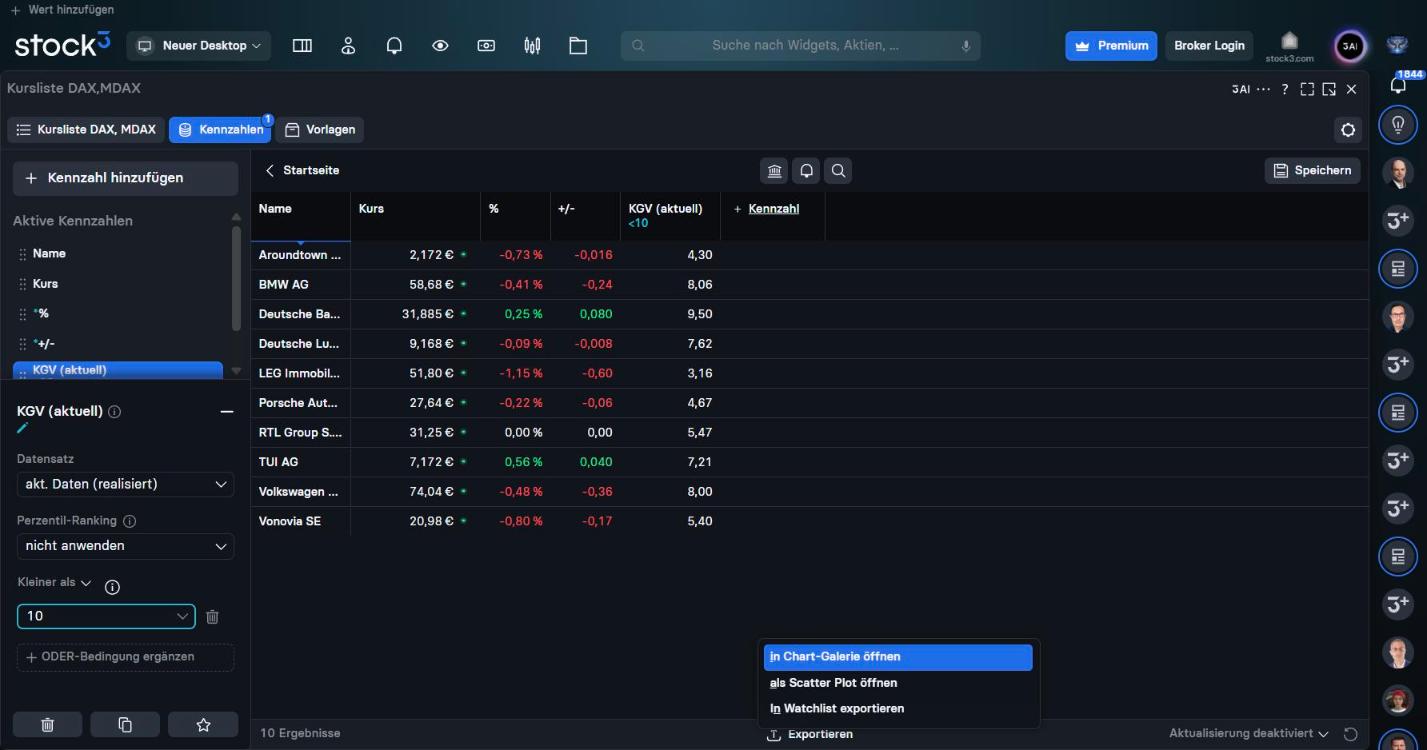The width and height of the screenshot is (1427, 750).
Task: Open the value combo box showing 10
Action: 106,616
